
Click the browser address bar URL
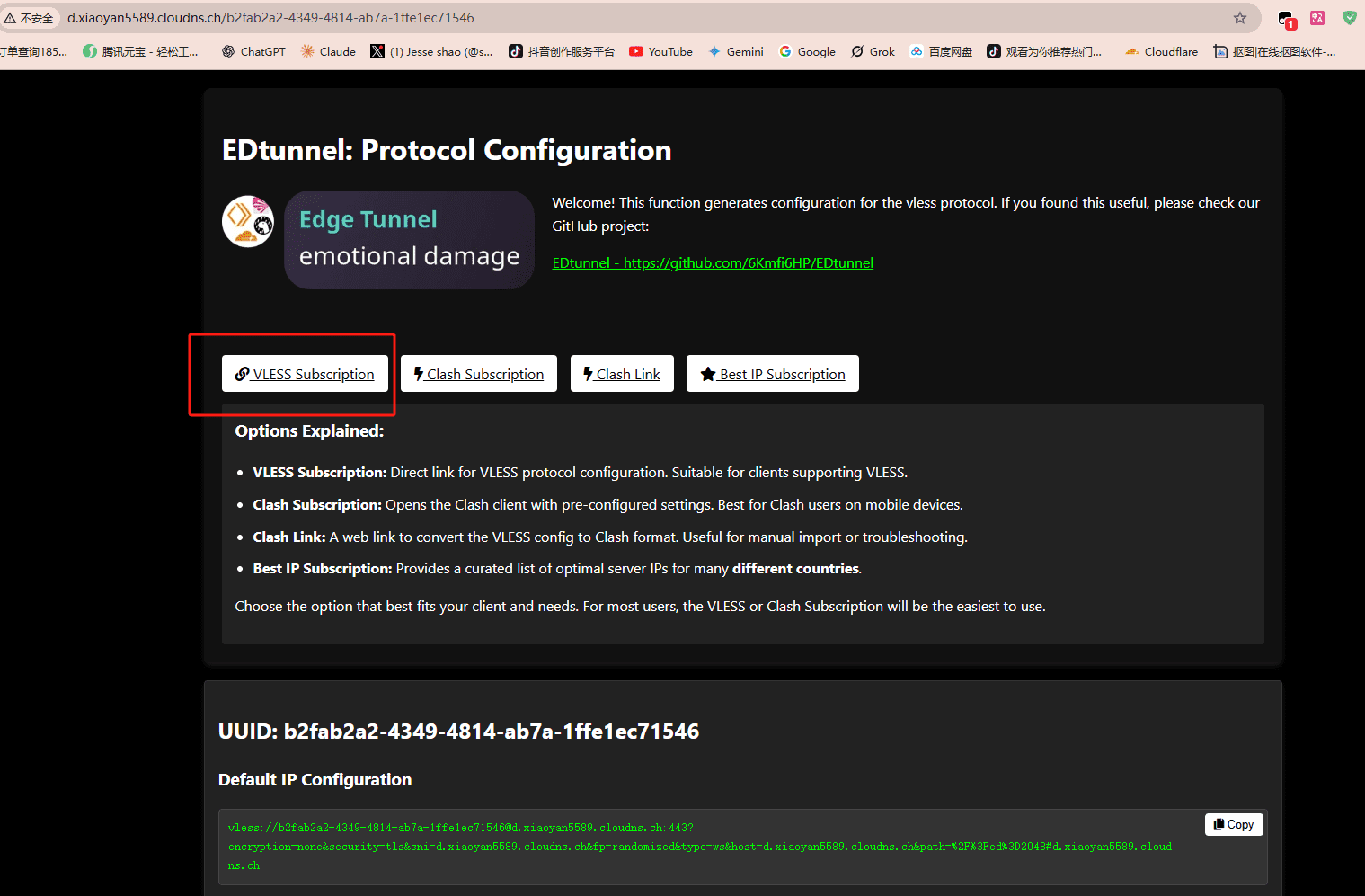coord(270,18)
